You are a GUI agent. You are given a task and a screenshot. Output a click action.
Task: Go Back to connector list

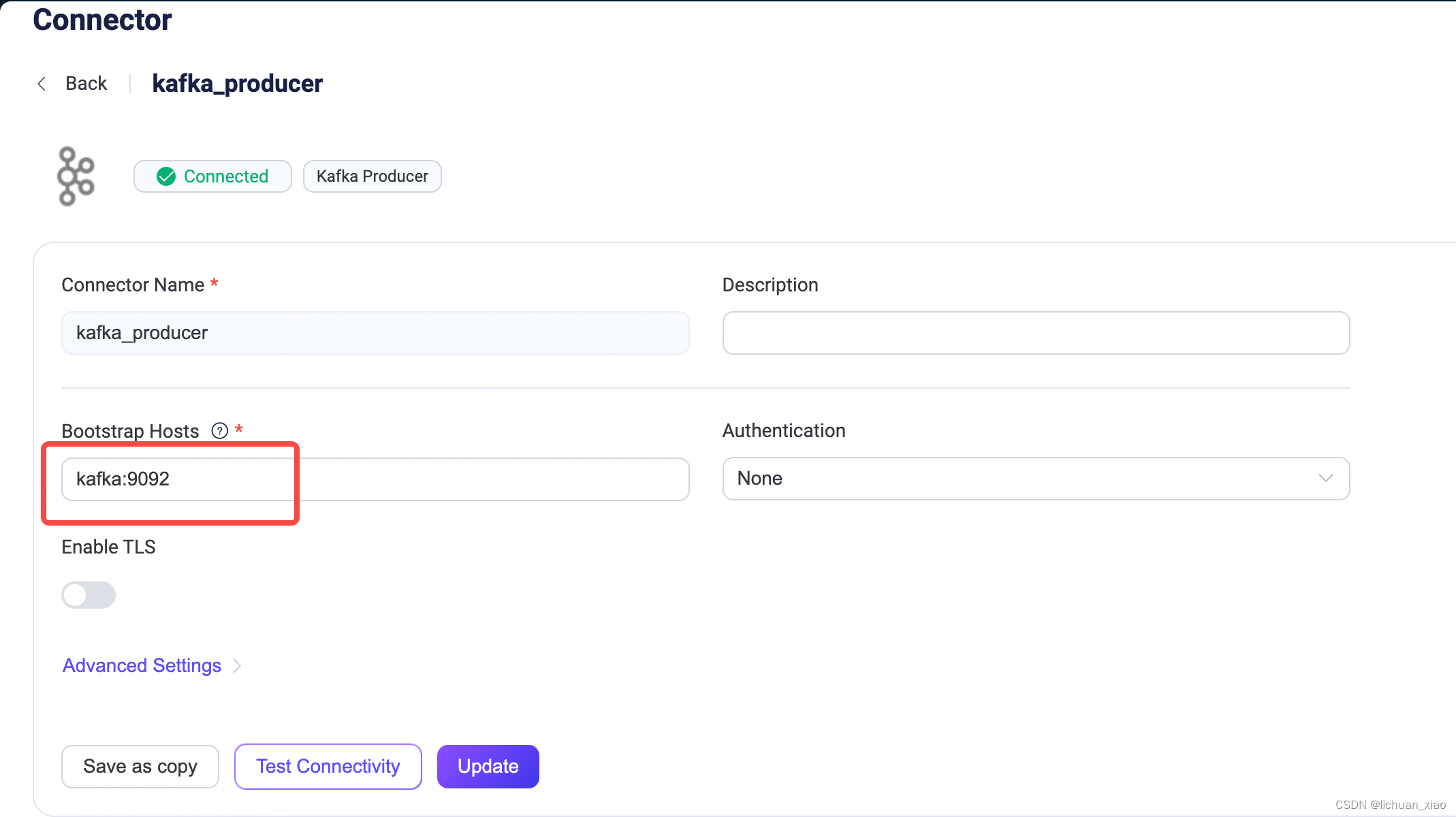(x=86, y=84)
